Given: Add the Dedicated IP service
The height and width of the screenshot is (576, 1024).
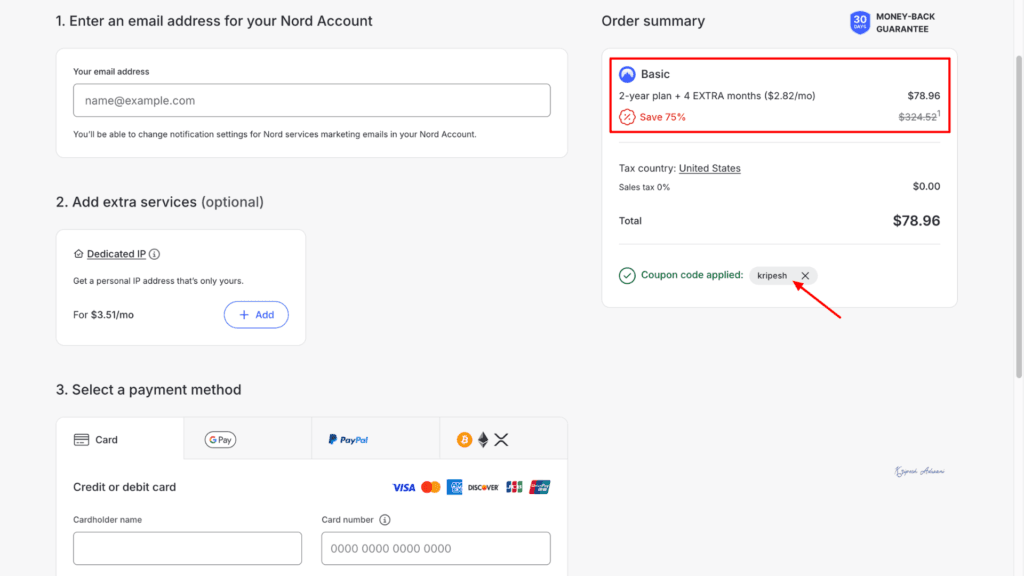Looking at the screenshot, I should point(256,315).
